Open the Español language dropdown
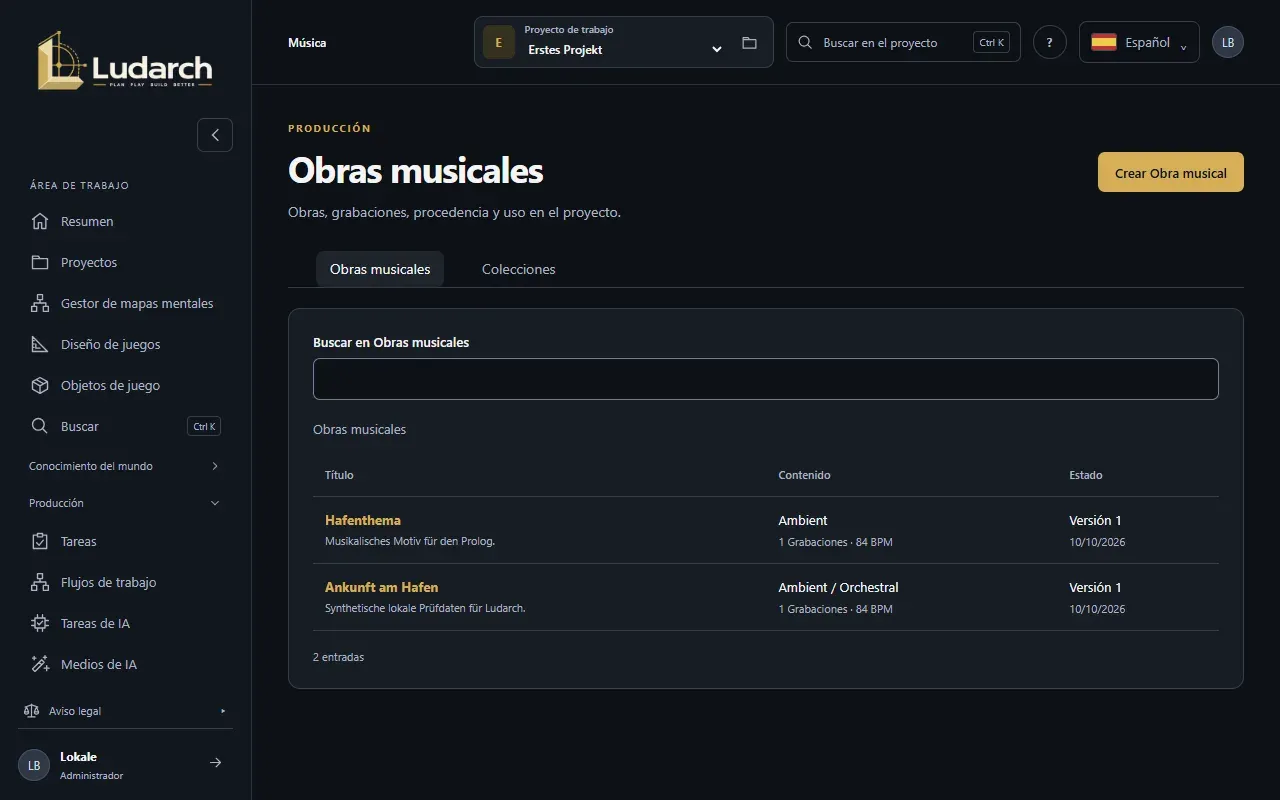This screenshot has width=1280, height=800. coord(1139,42)
